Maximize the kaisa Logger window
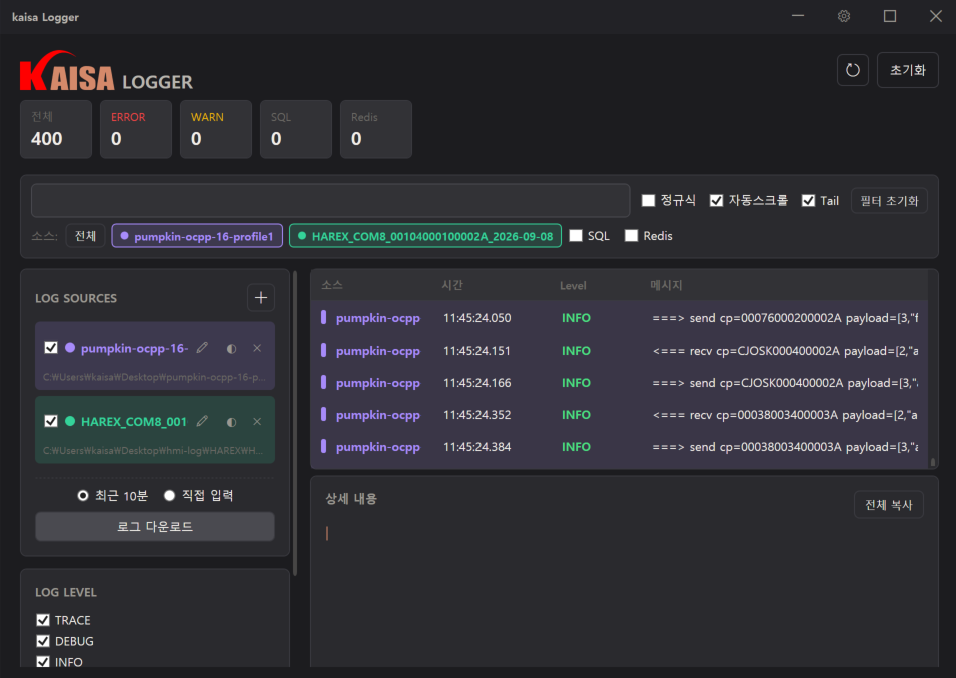 tap(890, 16)
